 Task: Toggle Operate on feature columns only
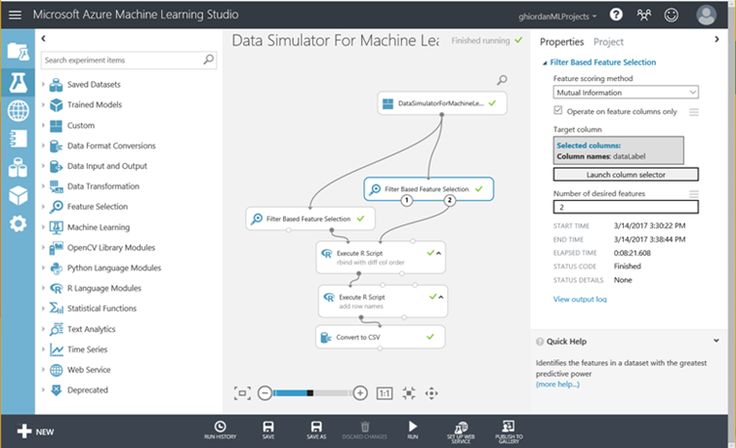click(558, 110)
